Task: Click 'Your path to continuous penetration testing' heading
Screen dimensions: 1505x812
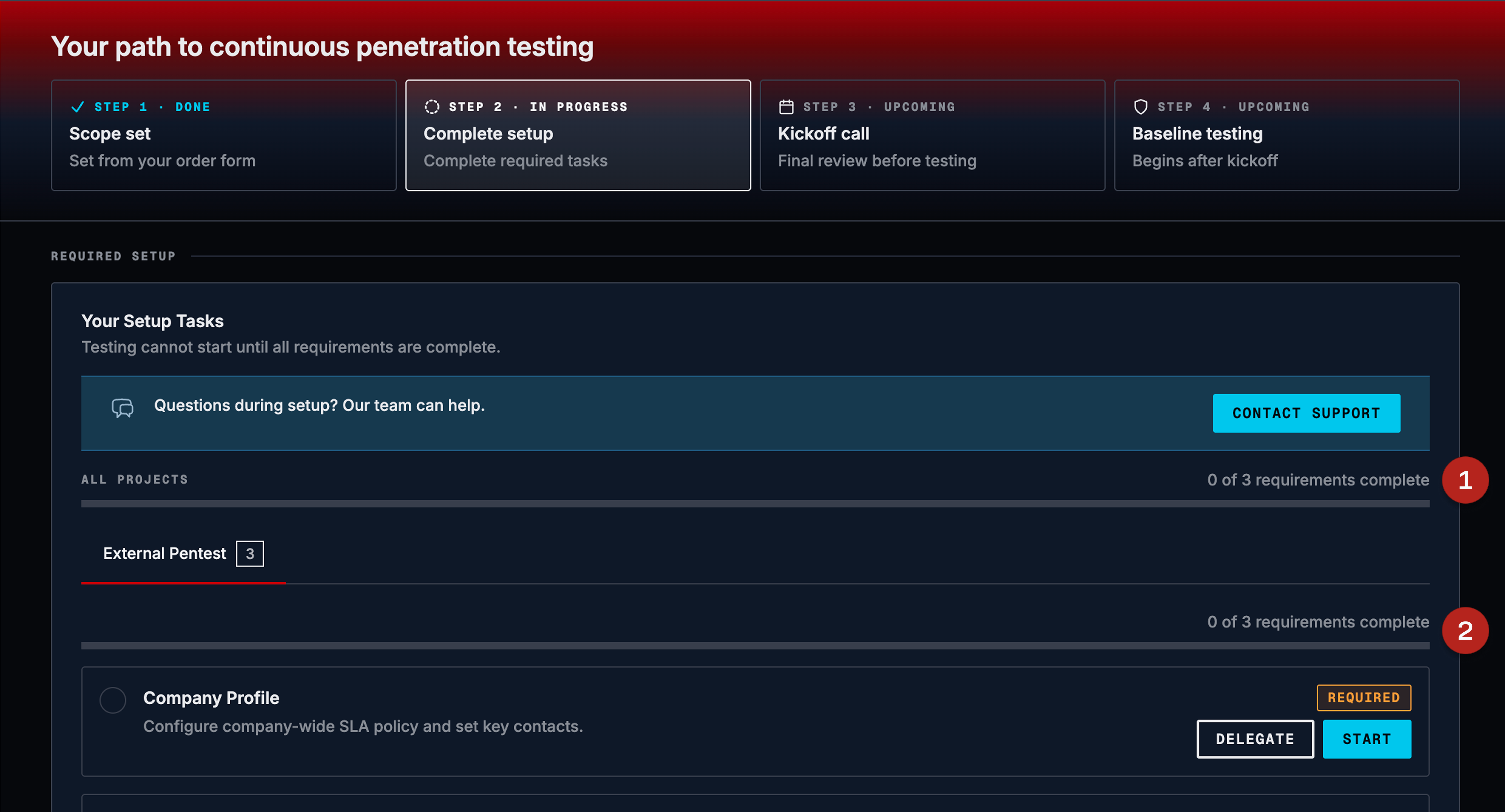Action: pyautogui.click(x=323, y=47)
